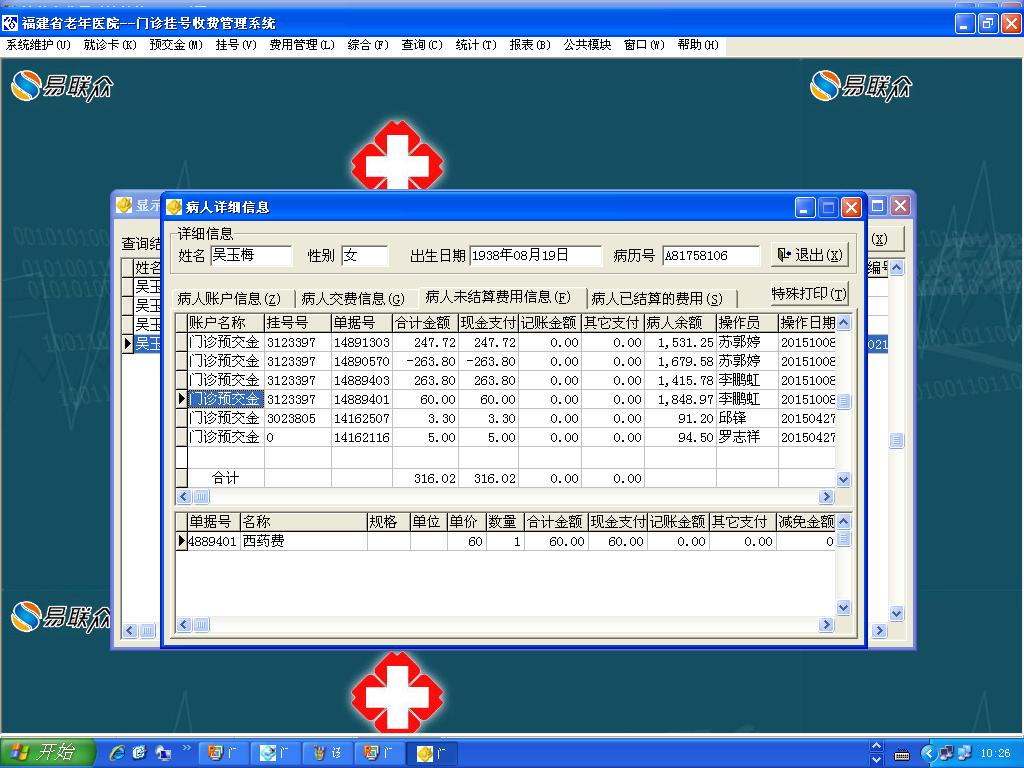
Task: Click the keyboard icon in system tray
Action: pyautogui.click(x=902, y=755)
